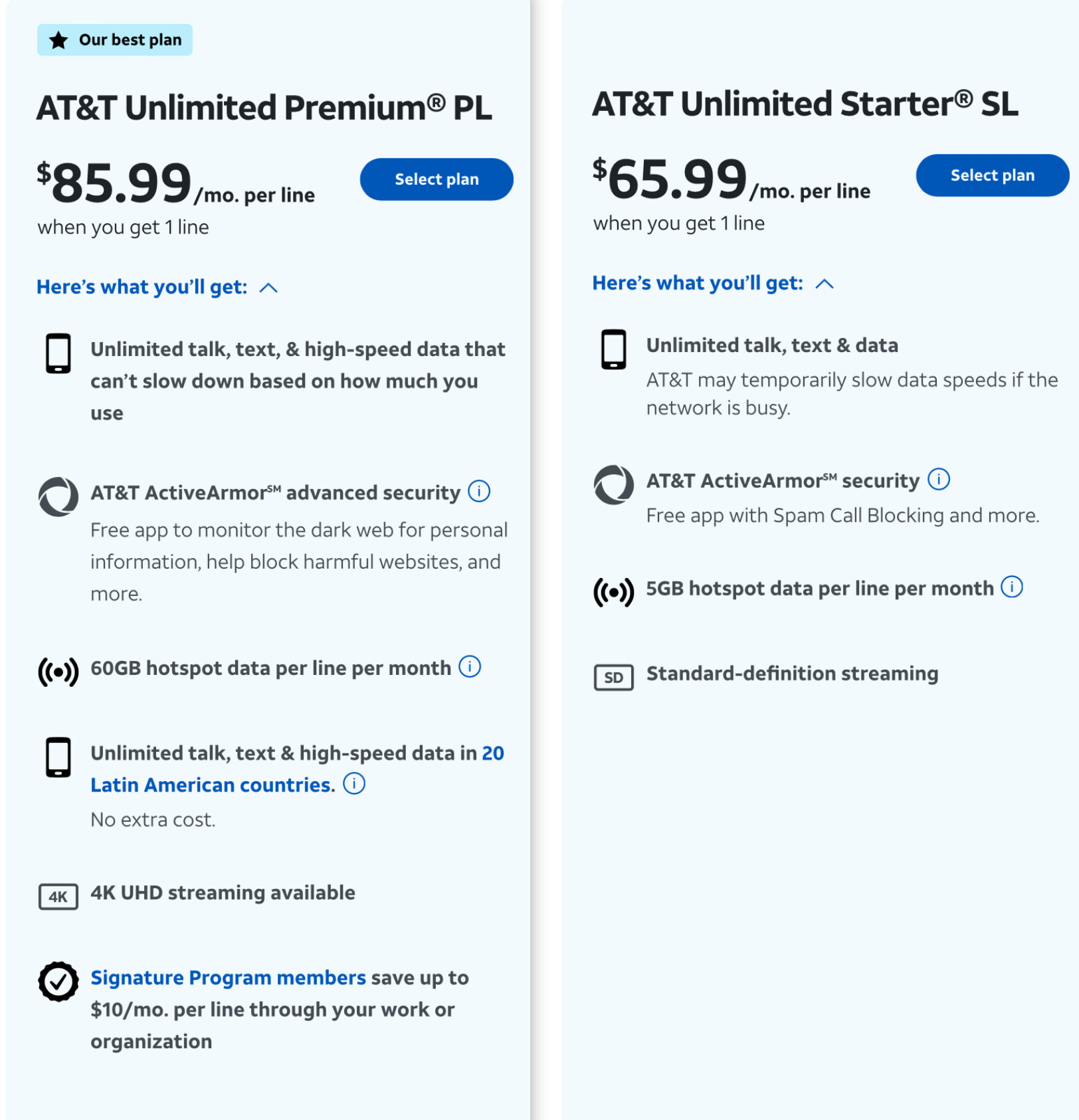Click the 60GB hotspot signal icon
This screenshot has width=1079, height=1120.
(x=58, y=672)
